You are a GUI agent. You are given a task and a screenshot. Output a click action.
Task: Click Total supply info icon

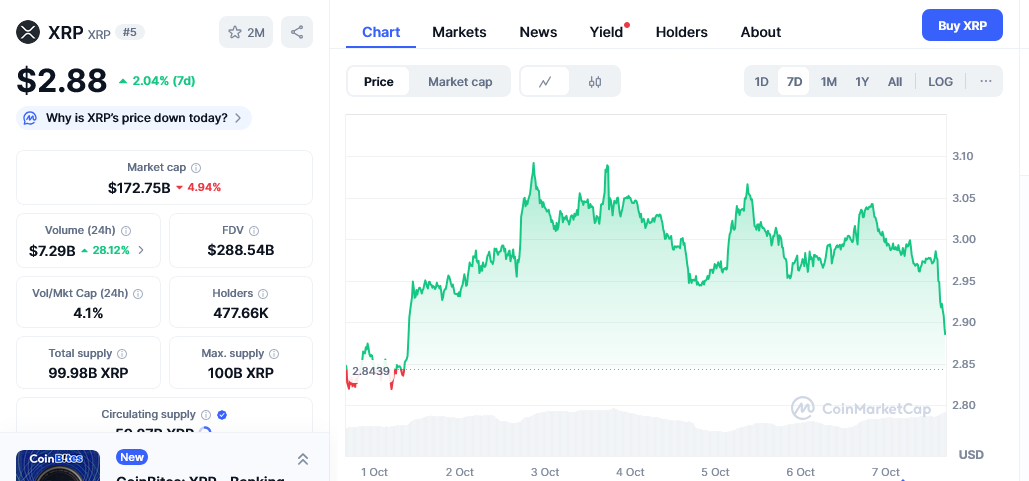coord(122,354)
